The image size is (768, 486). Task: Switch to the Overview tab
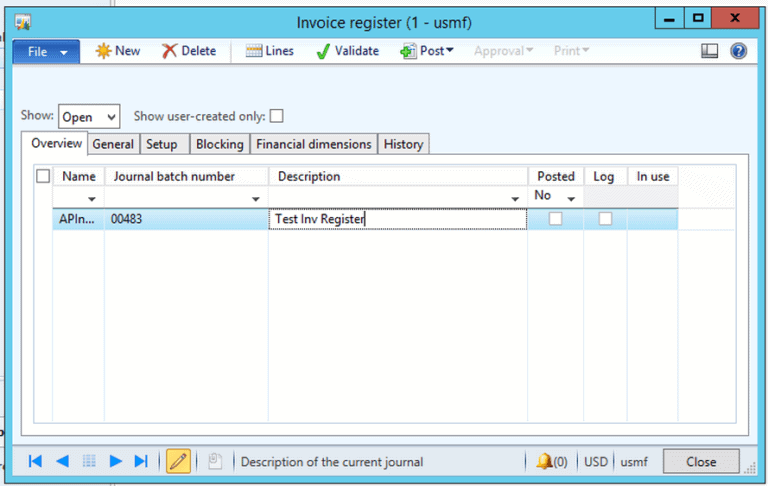coord(56,144)
